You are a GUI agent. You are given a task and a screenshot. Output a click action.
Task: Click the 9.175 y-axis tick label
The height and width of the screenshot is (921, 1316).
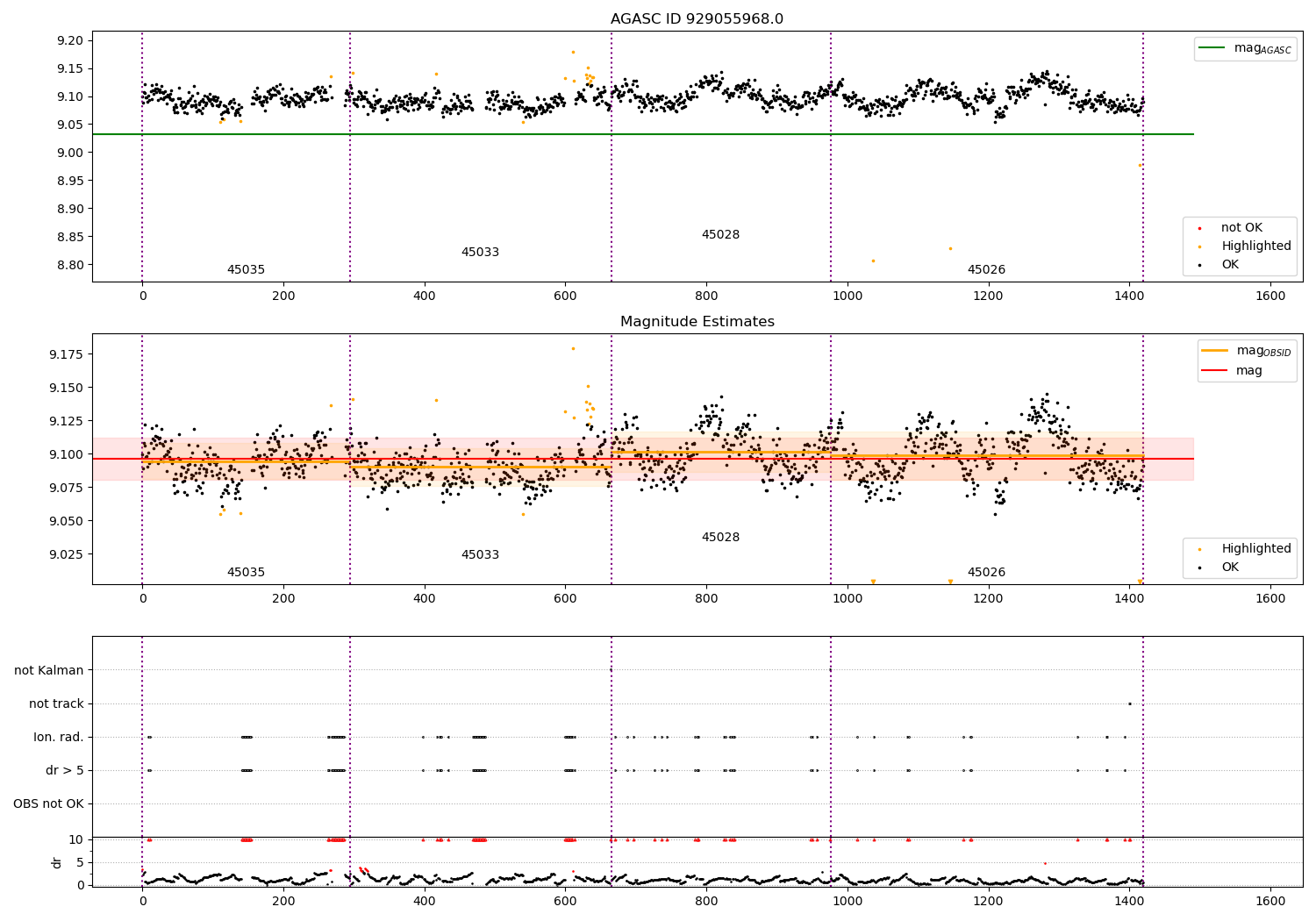point(66,354)
